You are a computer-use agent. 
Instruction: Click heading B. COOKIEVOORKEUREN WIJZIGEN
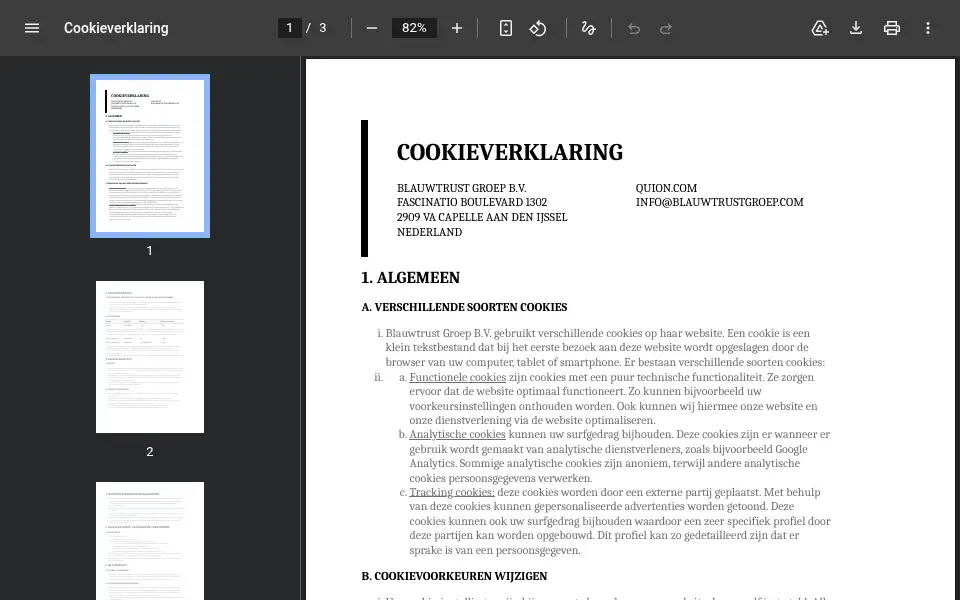click(454, 576)
